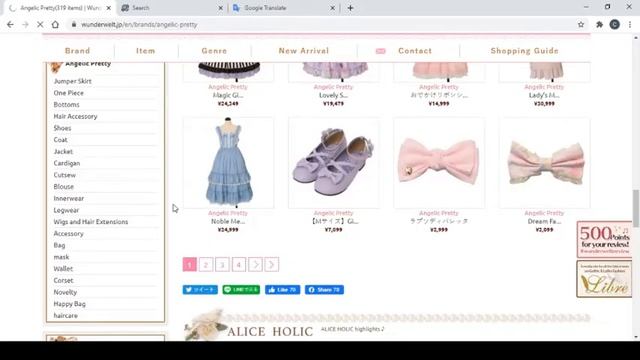Go back to the previous page

click(x=10, y=24)
